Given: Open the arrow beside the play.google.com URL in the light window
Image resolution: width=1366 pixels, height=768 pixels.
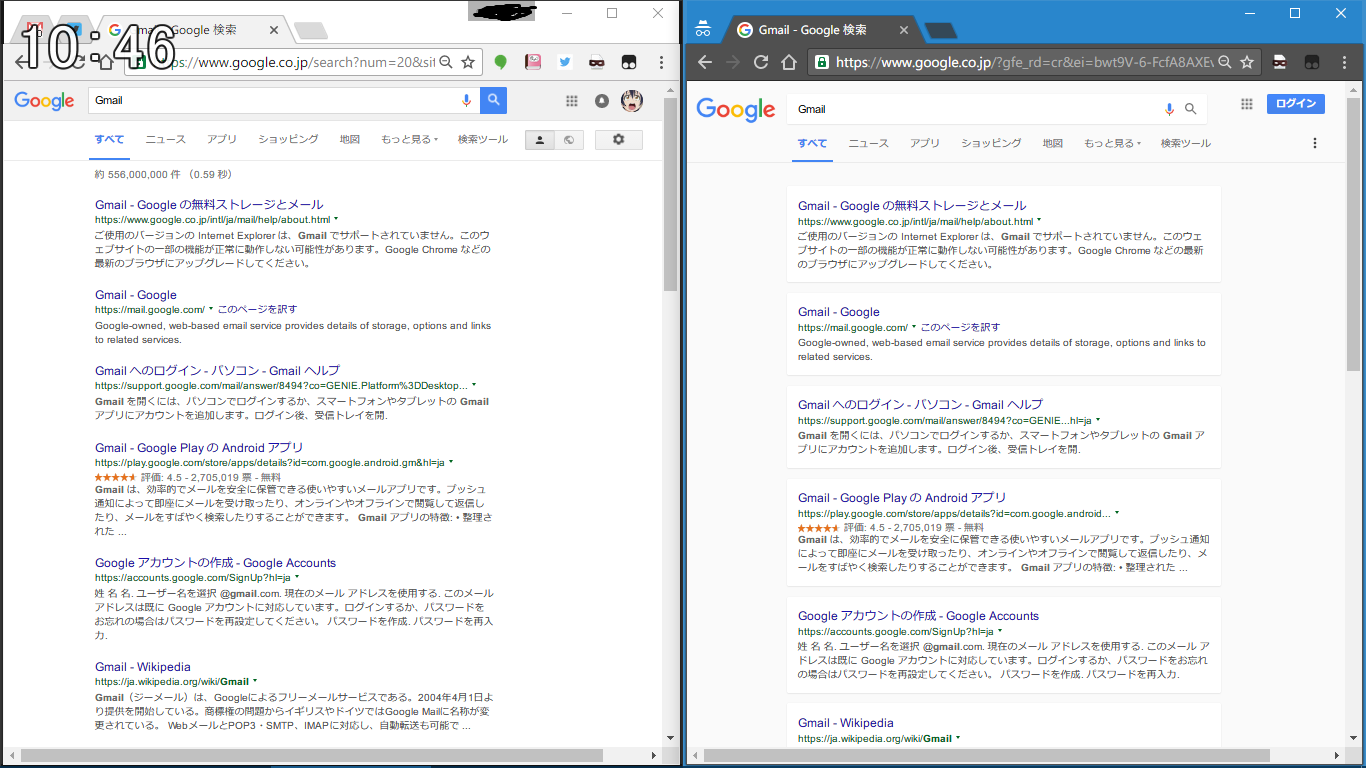Looking at the screenshot, I should (x=451, y=462).
